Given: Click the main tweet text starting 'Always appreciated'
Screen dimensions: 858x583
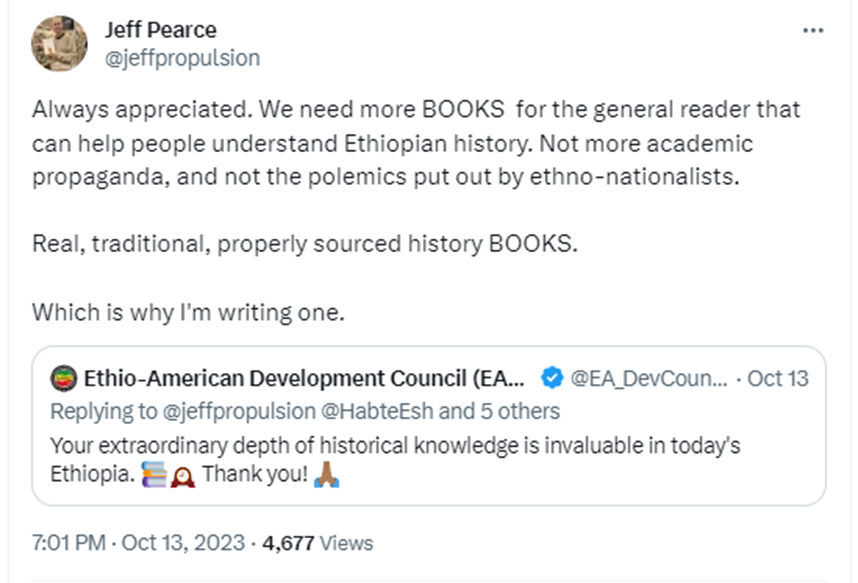Looking at the screenshot, I should click(416, 143).
